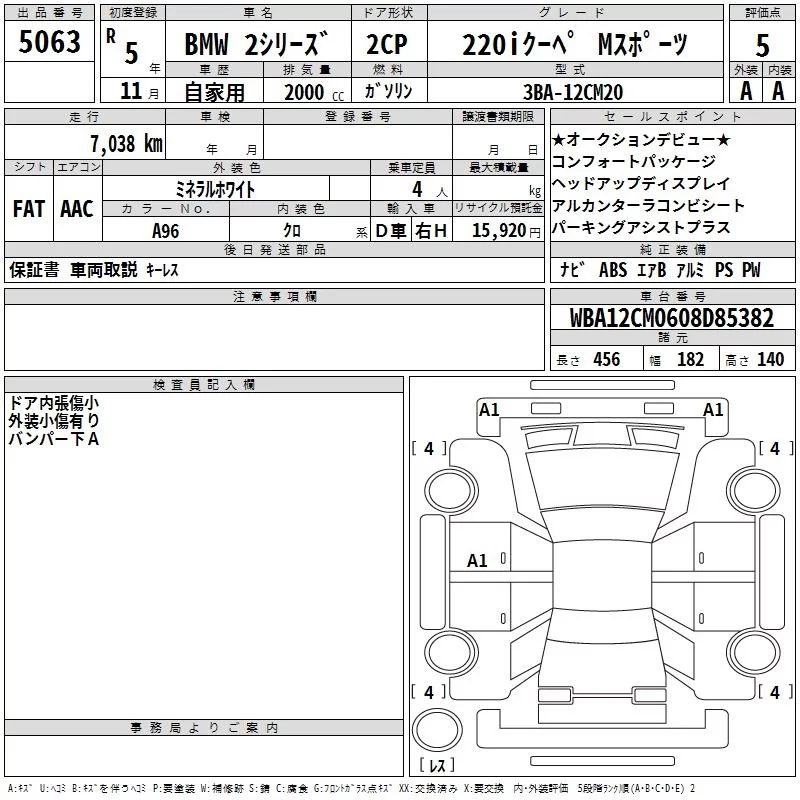800x800 pixels.
Task: Click the A1 mark at the diagram's top-right corner
Action: (x=713, y=409)
